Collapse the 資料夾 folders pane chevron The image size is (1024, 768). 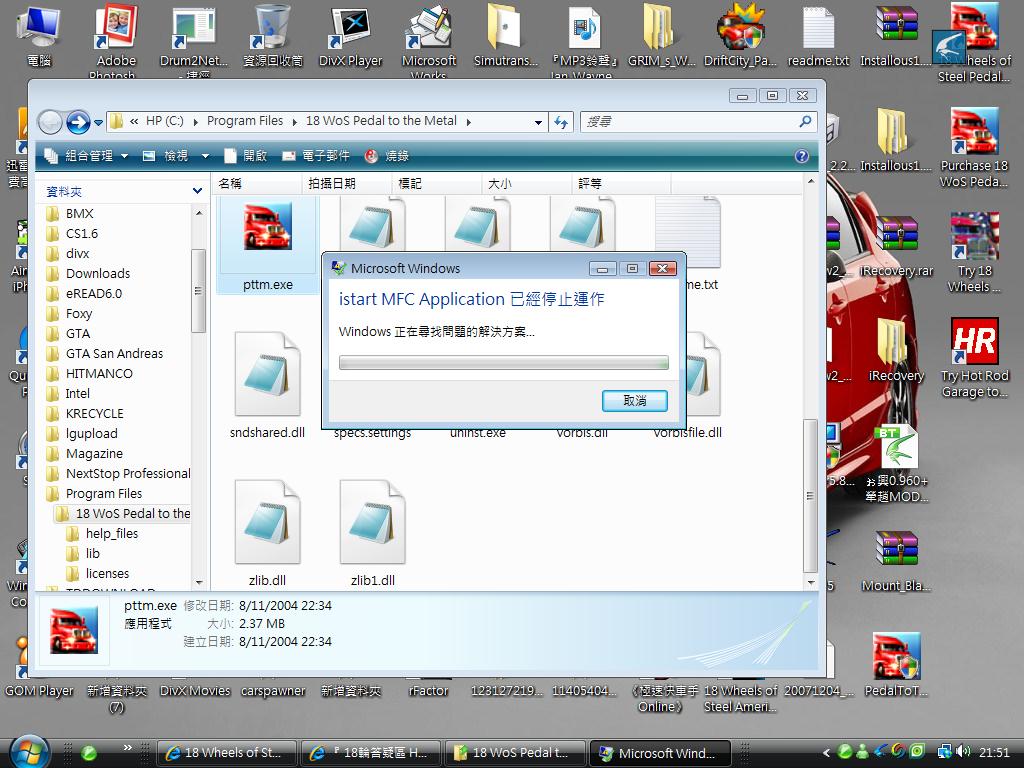(x=197, y=190)
